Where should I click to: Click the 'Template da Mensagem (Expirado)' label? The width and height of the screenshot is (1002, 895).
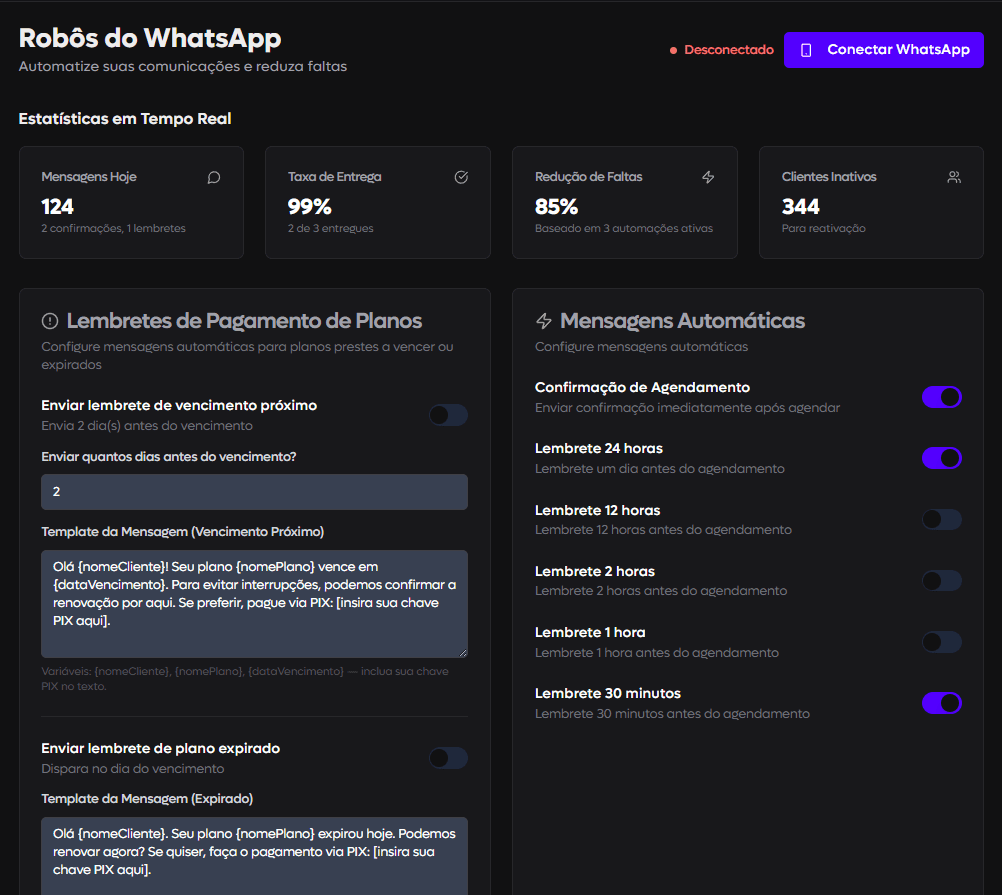(147, 799)
